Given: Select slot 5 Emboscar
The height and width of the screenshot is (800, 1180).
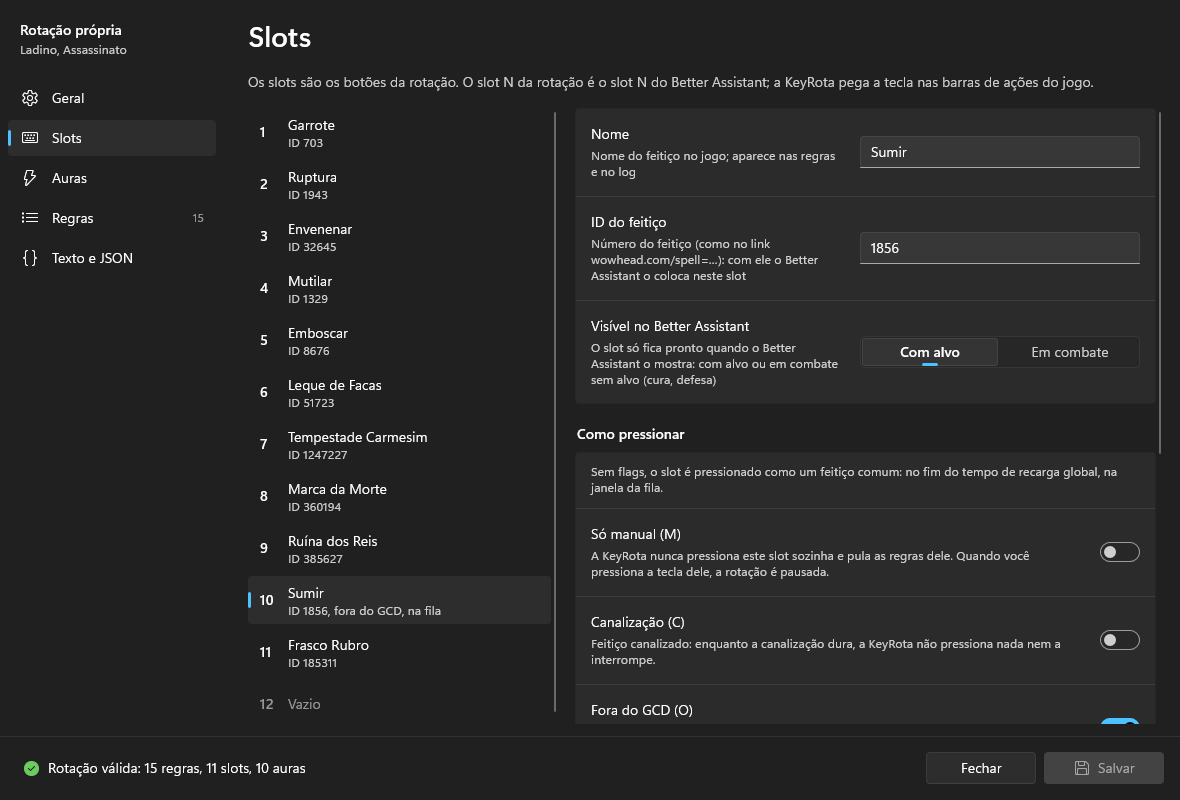Looking at the screenshot, I should click(400, 341).
